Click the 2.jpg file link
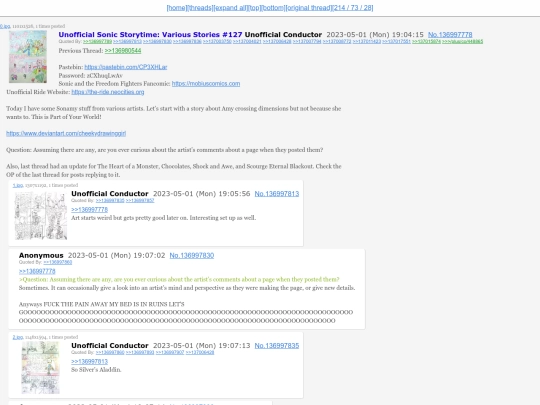 pyautogui.click(x=18, y=337)
